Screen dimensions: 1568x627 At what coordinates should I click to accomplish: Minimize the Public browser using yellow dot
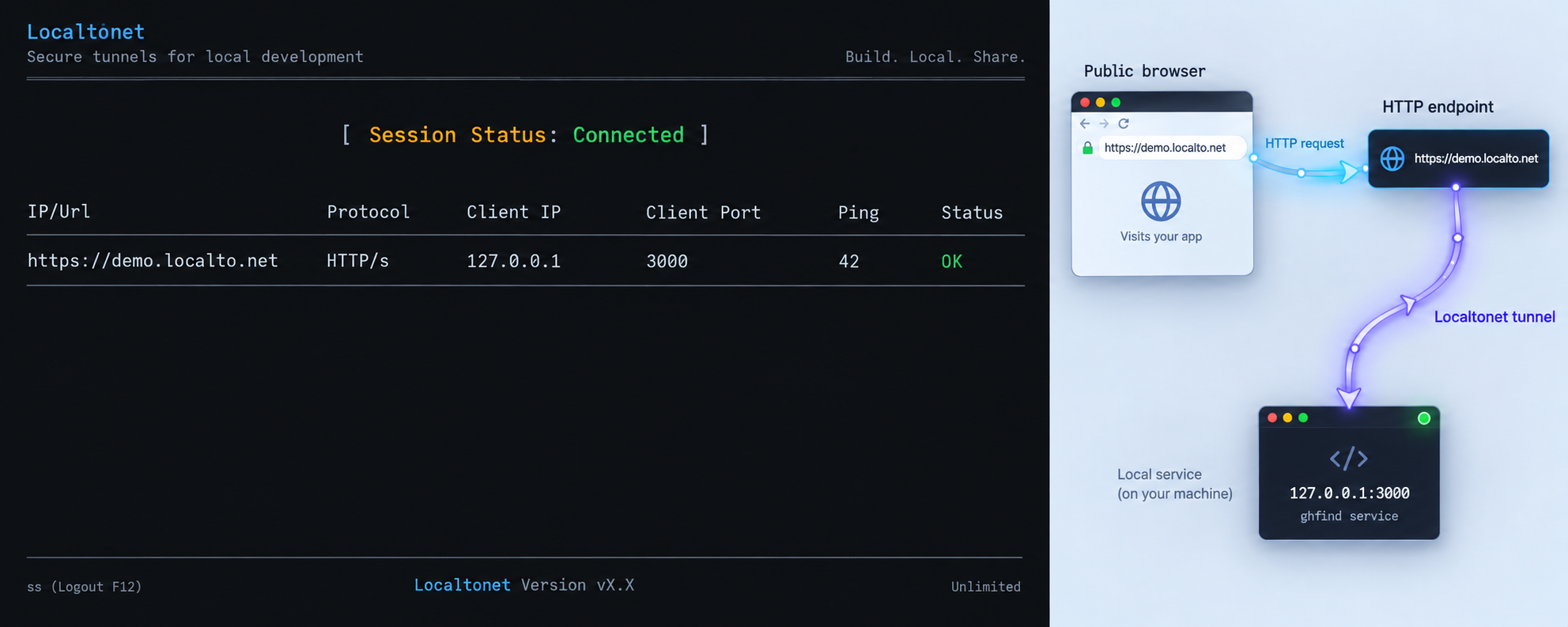(x=1101, y=102)
